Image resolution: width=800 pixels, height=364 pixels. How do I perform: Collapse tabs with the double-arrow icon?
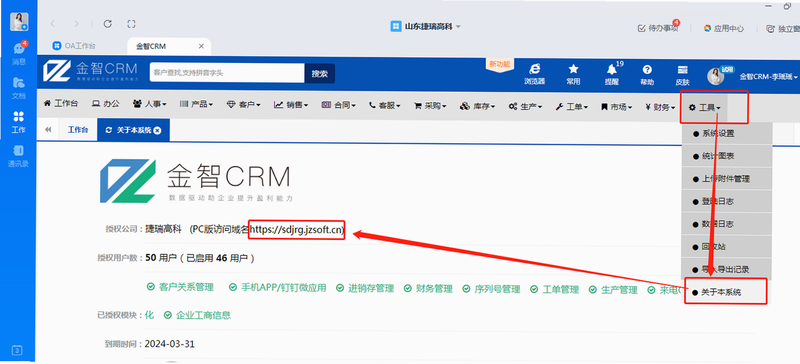point(48,130)
